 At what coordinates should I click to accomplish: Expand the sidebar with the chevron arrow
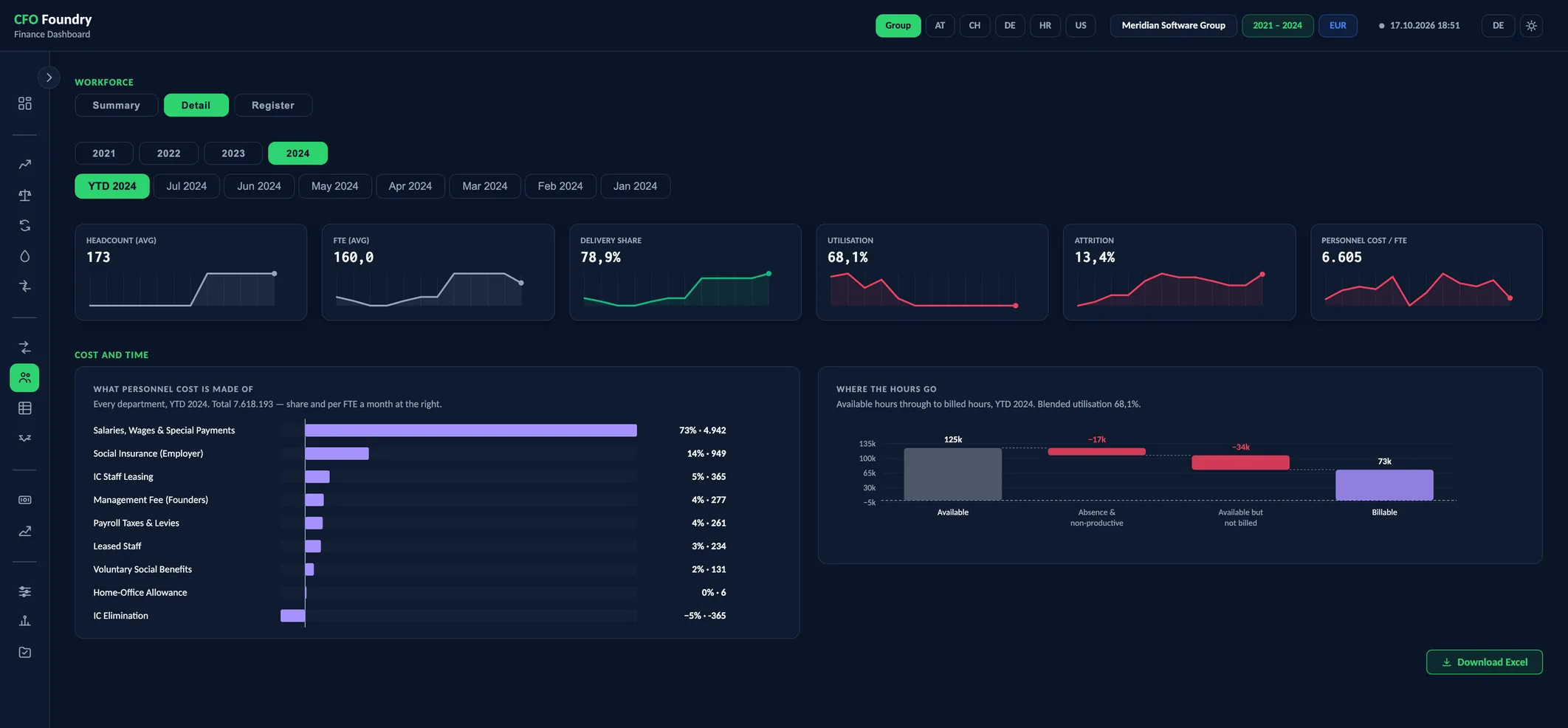coord(49,77)
